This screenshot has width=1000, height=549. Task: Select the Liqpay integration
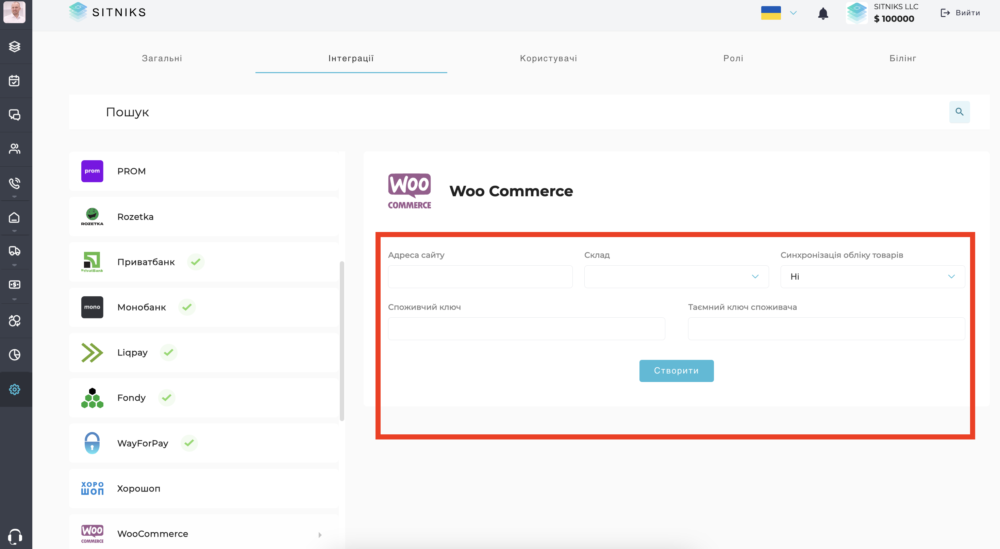[204, 353]
